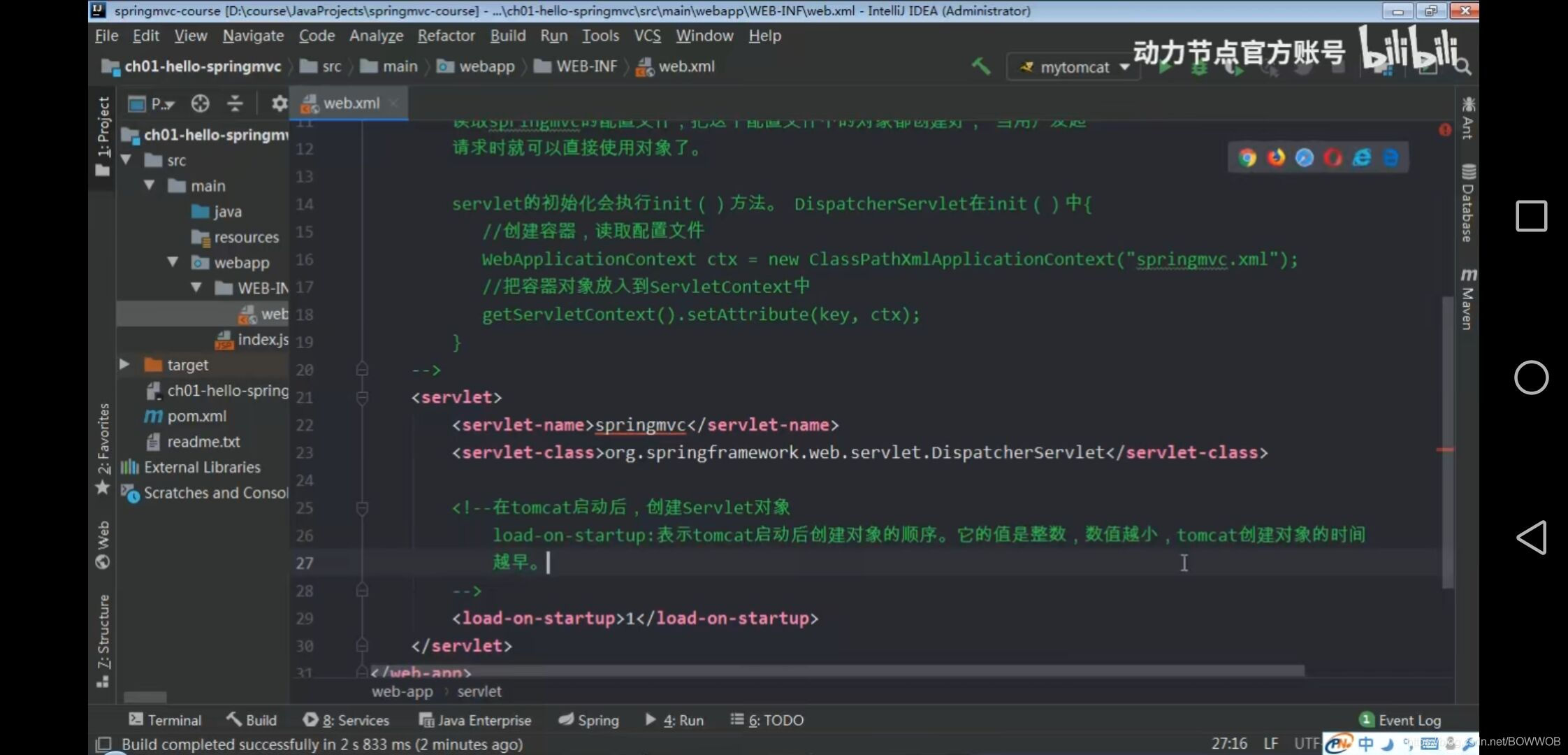Click the editor horizontal scrollbar

[x=836, y=670]
